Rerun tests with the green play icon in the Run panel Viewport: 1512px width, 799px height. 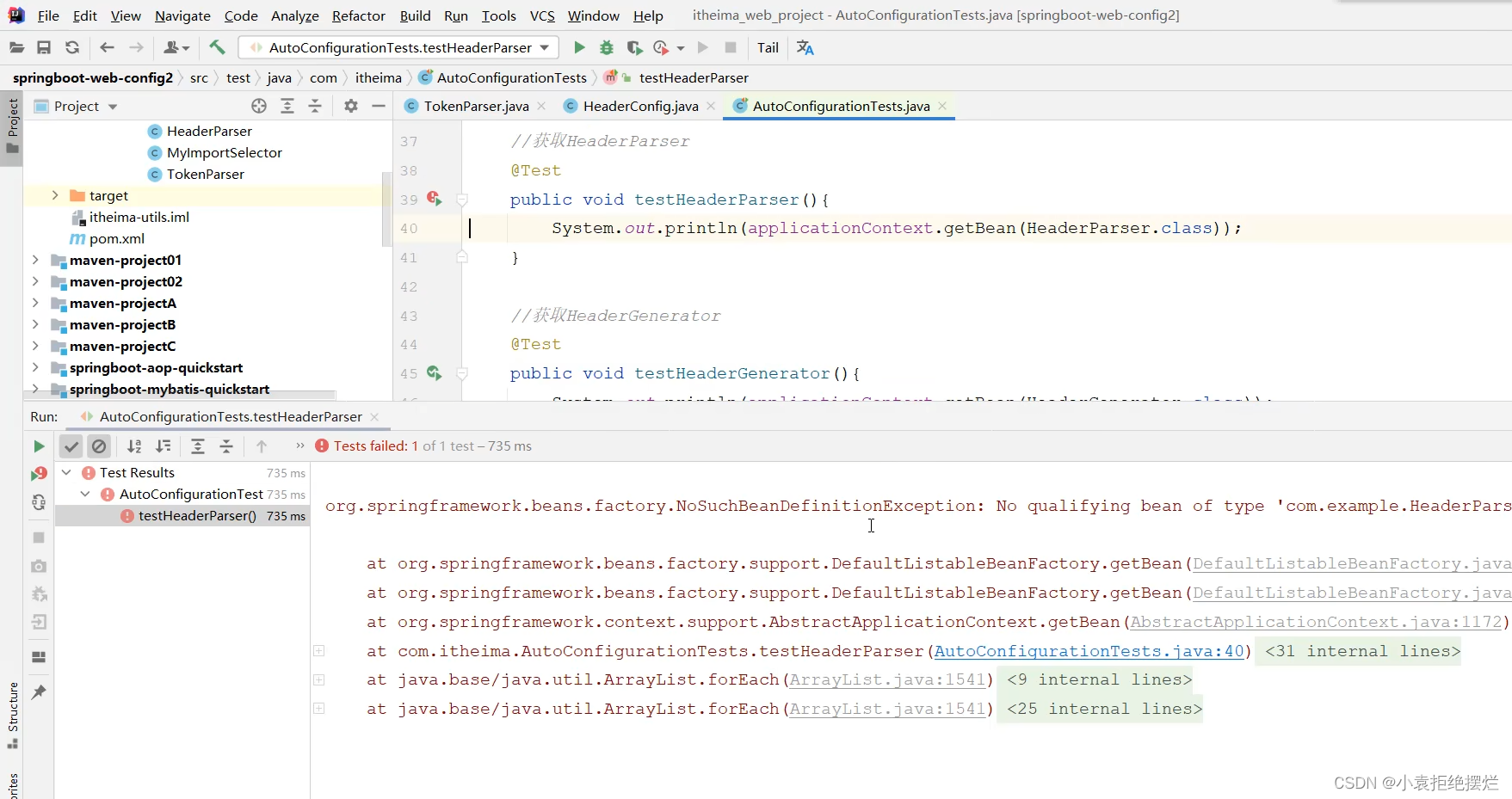point(39,446)
